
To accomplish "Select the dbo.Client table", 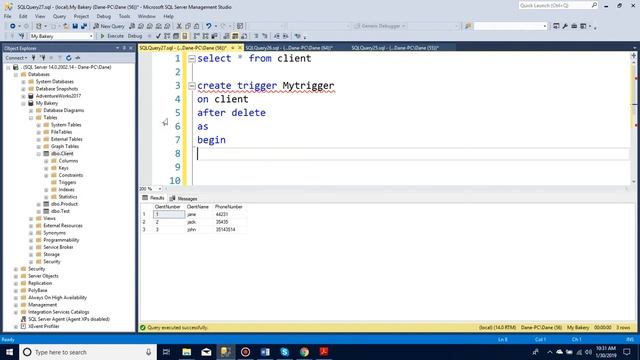I will [62, 153].
